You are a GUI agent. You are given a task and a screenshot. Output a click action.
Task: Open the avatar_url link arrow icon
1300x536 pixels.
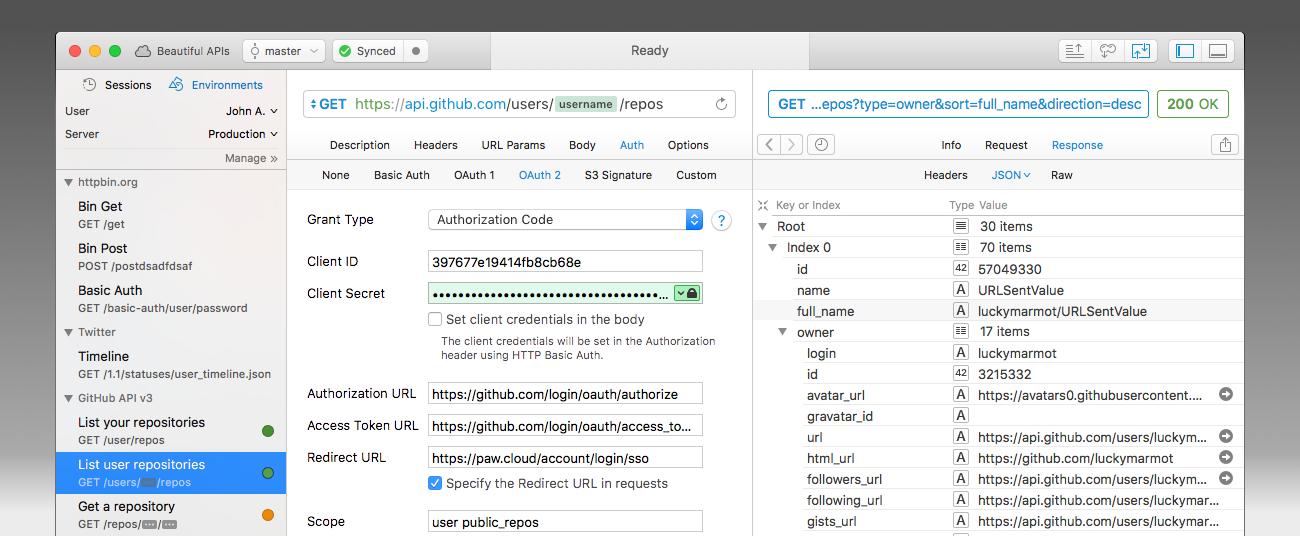[x=1226, y=395]
